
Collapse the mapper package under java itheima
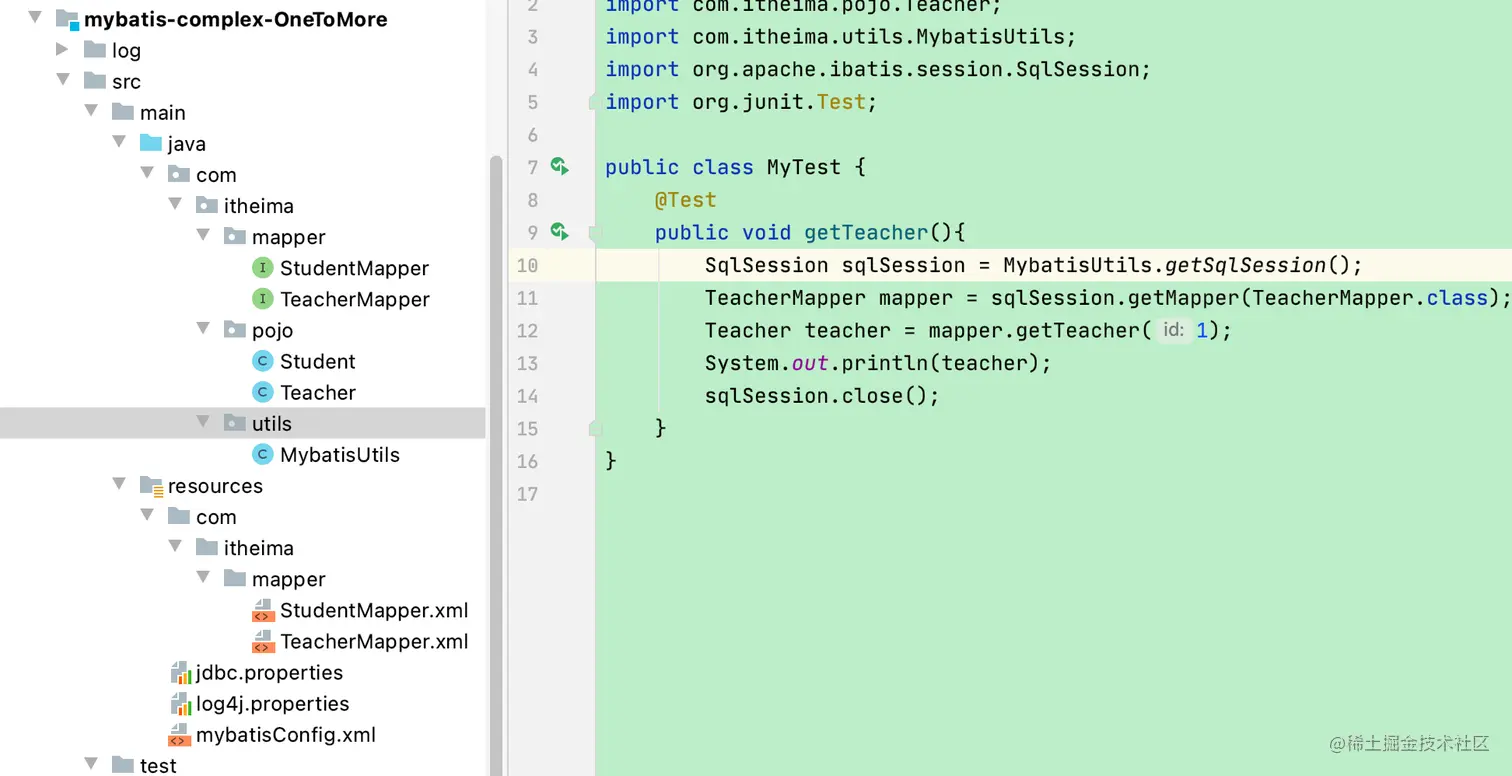pos(204,236)
